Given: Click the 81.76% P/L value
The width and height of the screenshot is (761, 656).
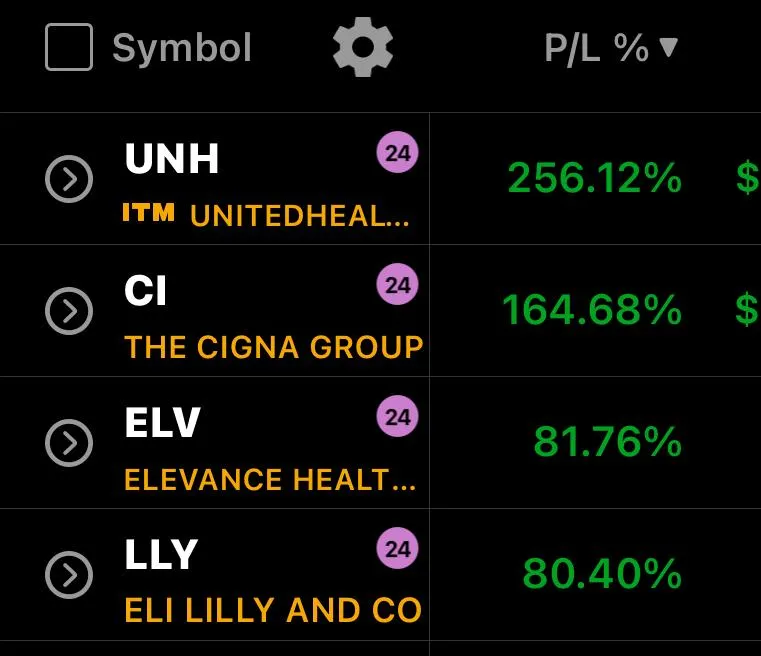Looking at the screenshot, I should pyautogui.click(x=608, y=442).
